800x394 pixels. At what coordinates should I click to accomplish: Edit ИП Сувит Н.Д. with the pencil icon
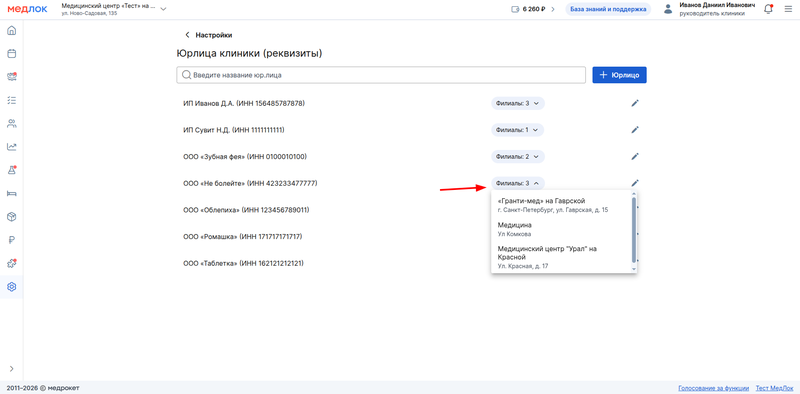(635, 130)
